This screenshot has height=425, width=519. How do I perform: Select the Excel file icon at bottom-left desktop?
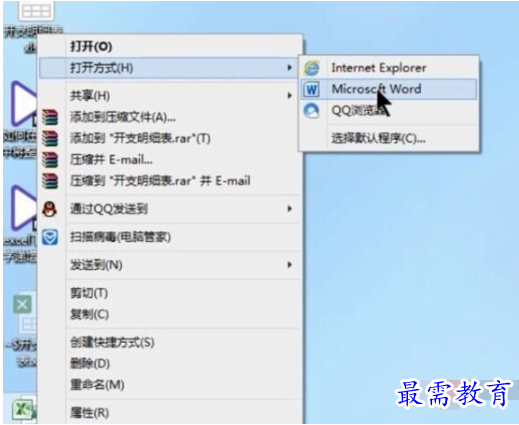pyautogui.click(x=23, y=409)
